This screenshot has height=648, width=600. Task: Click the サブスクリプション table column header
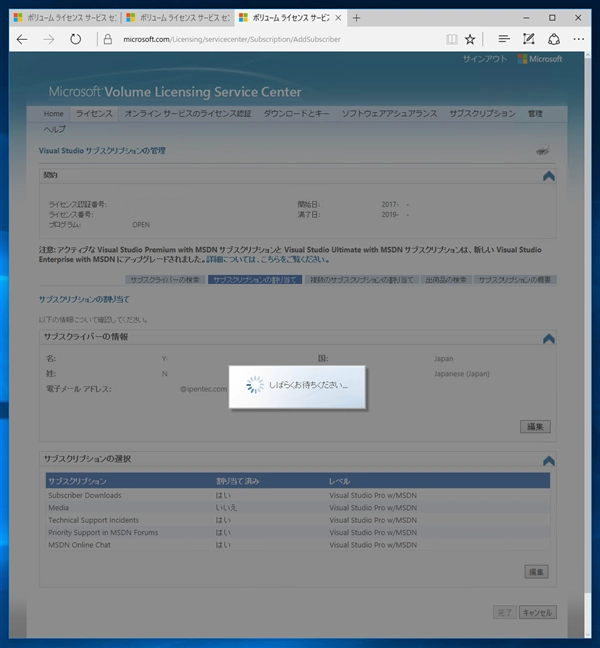[77, 481]
